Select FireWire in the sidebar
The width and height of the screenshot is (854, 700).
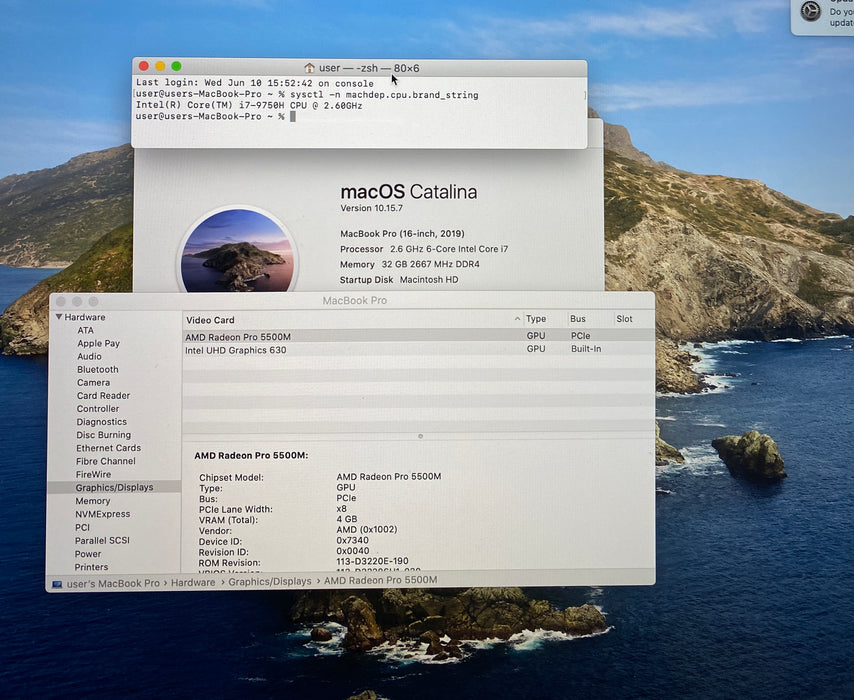(93, 474)
